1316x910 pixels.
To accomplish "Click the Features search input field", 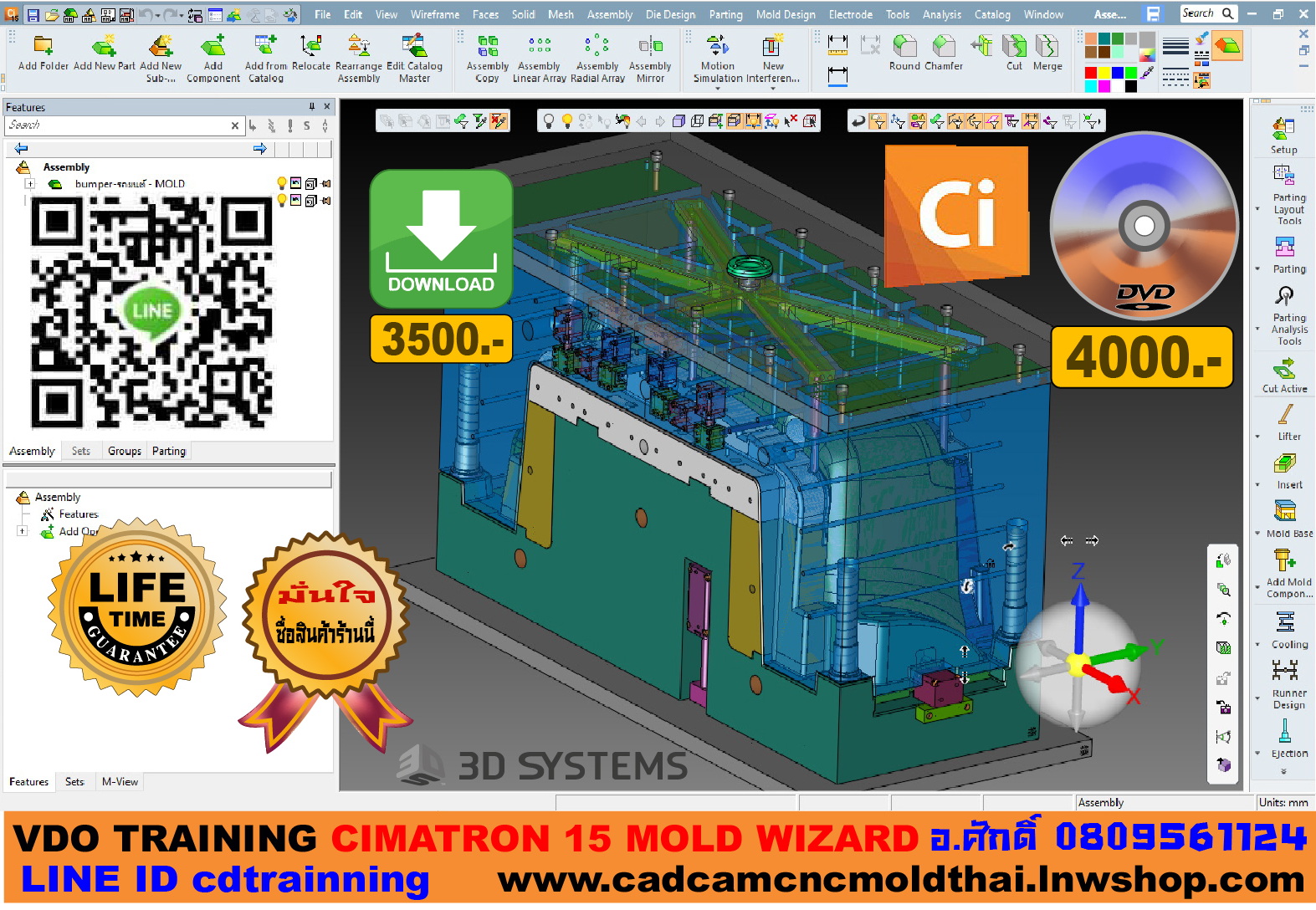I will (117, 125).
